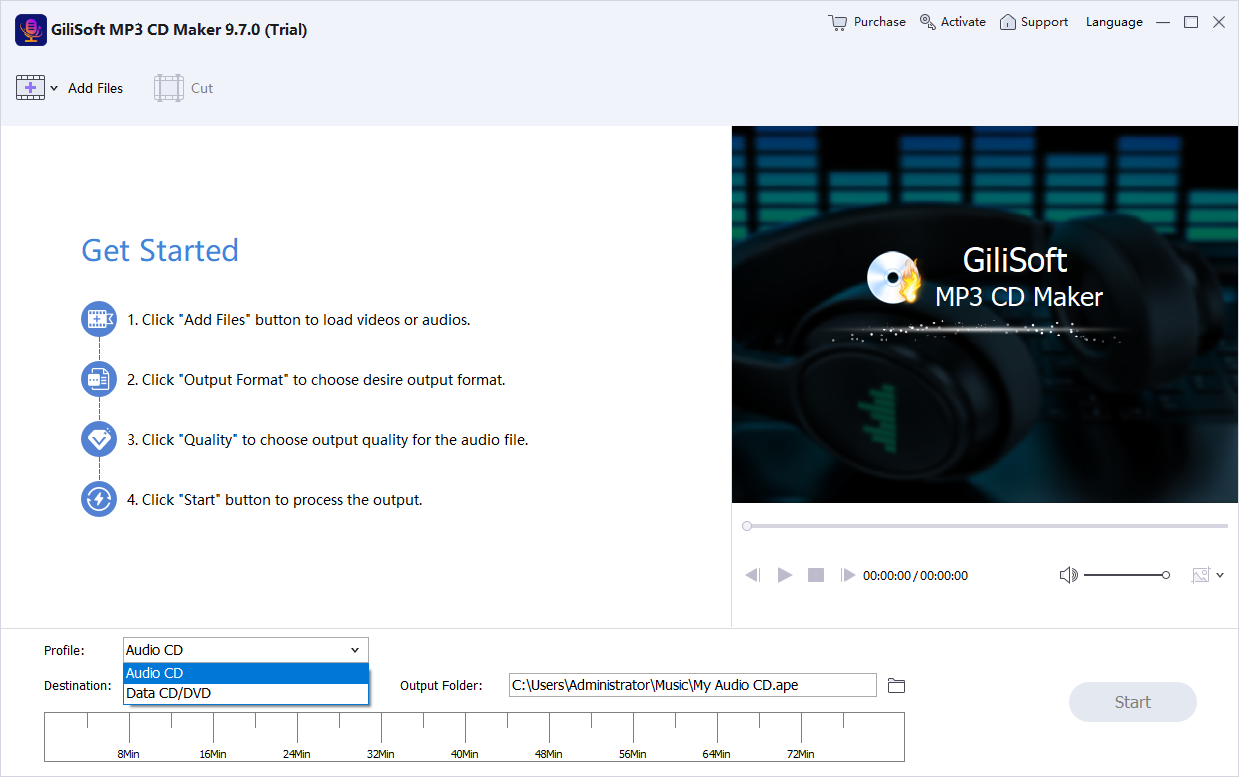Click the Purchase text link
The image size is (1239, 777).
click(880, 22)
